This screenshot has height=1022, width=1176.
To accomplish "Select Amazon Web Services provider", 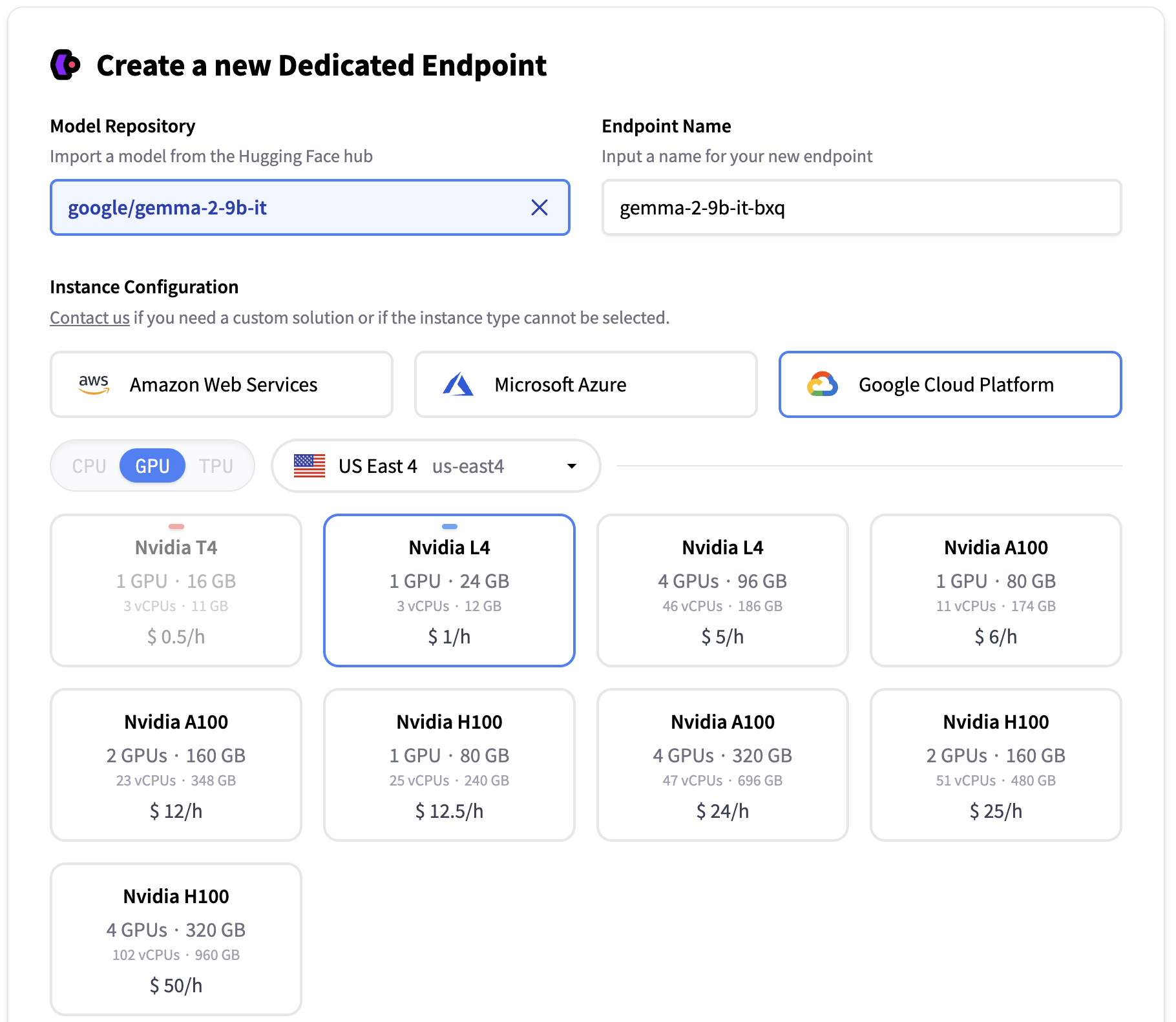I will [222, 384].
